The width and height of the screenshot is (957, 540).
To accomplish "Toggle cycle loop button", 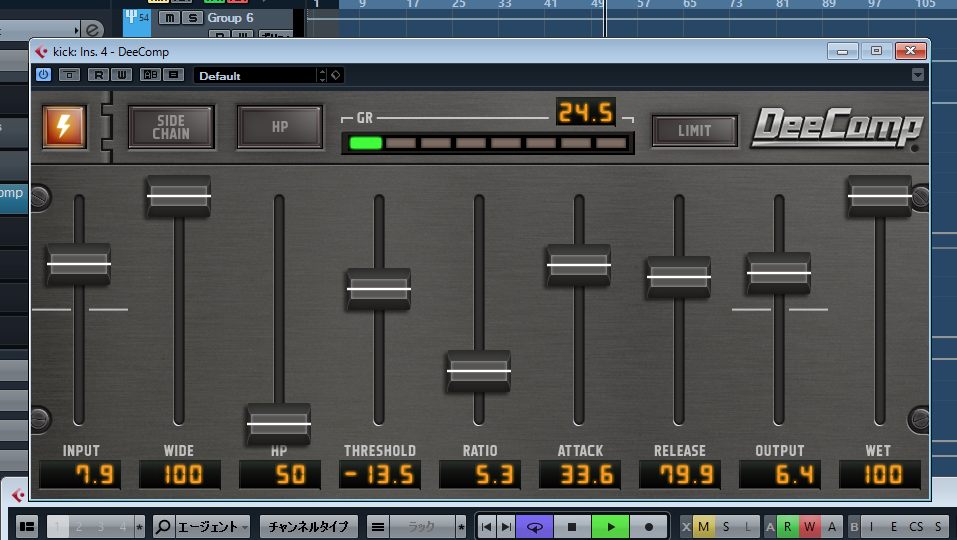I will (x=535, y=526).
